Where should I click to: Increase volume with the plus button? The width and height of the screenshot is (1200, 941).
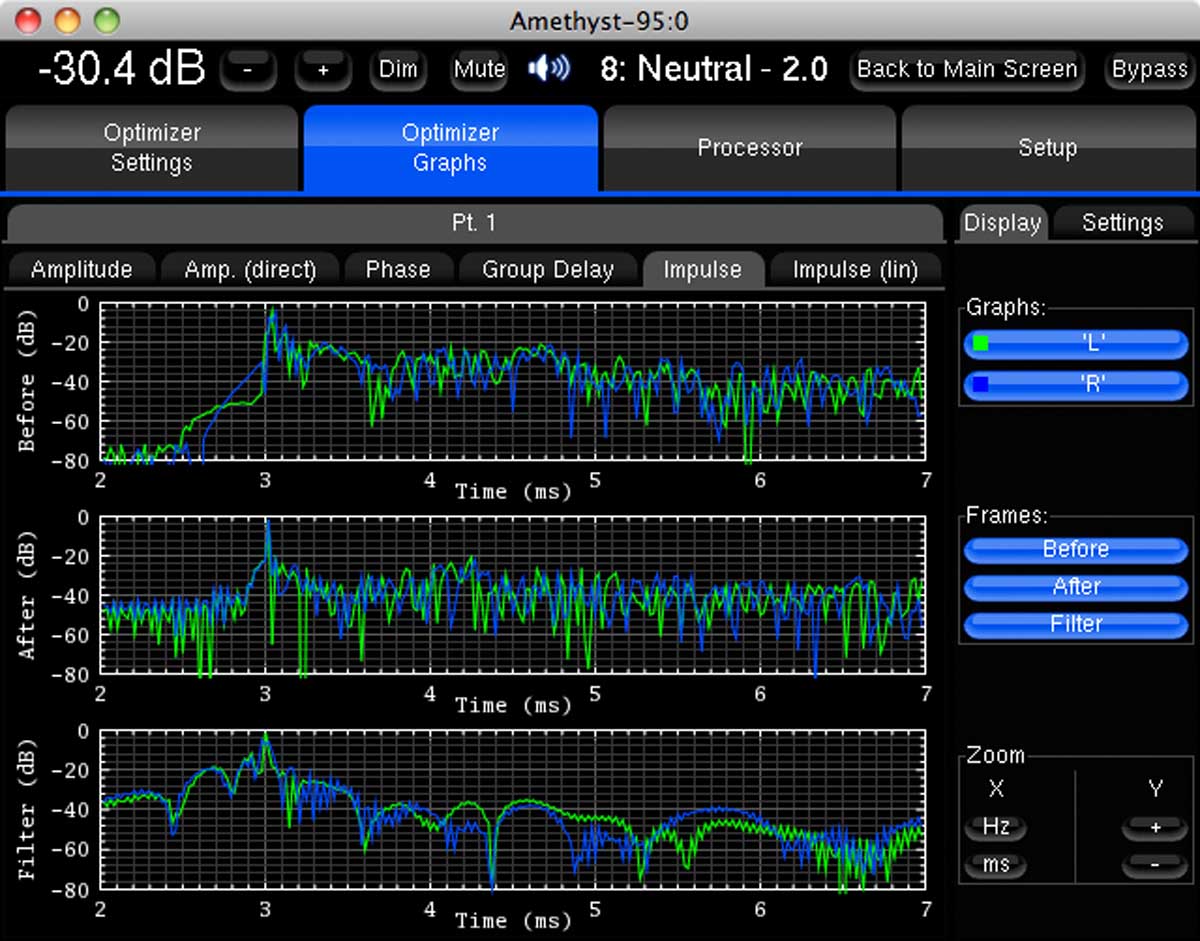click(x=323, y=70)
